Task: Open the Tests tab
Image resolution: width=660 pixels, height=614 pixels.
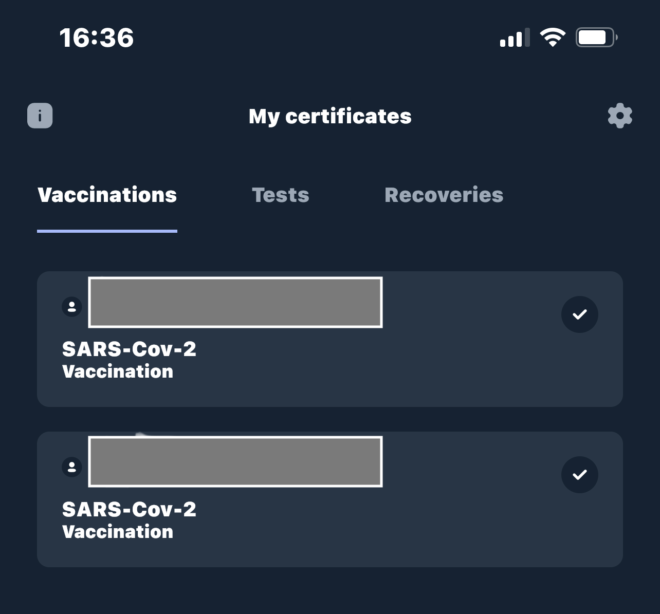Action: (x=280, y=195)
